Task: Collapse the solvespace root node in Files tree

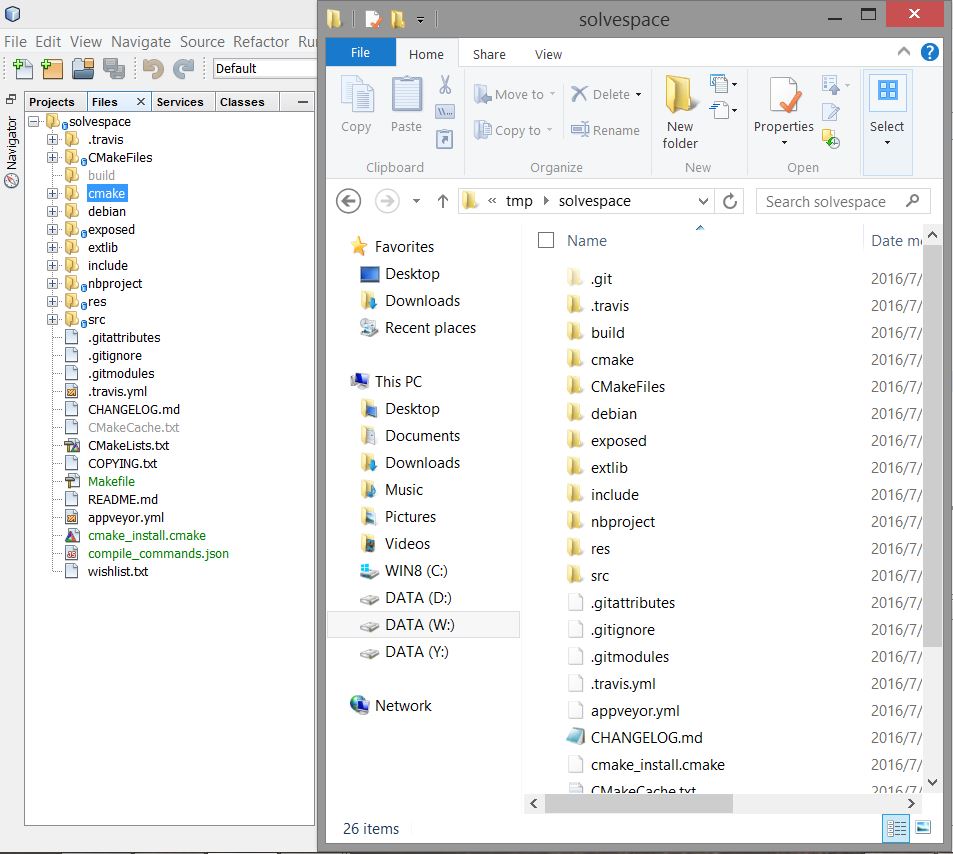Action: click(34, 122)
